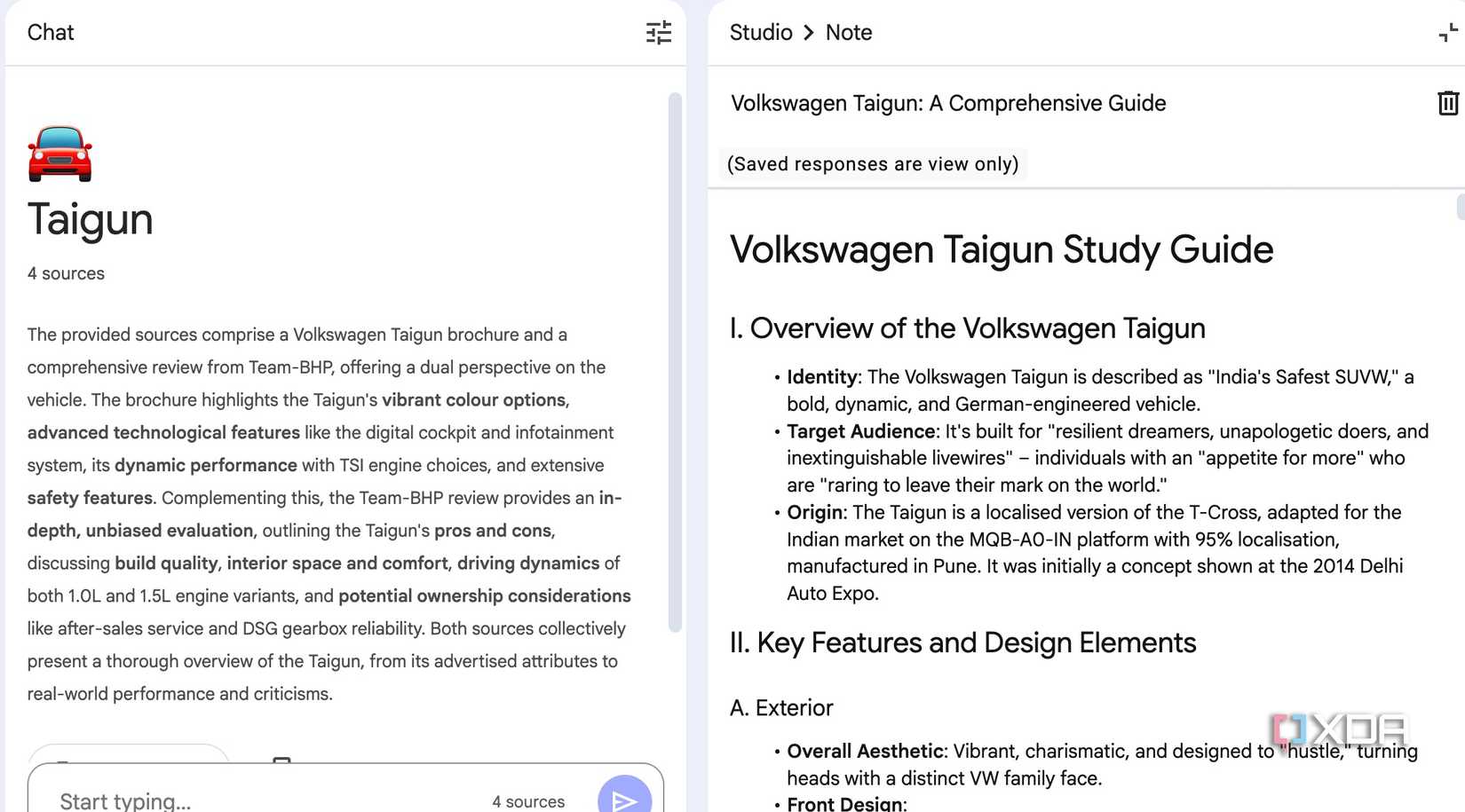Send the chat message with the arrow icon
The image size is (1465, 812).
(x=625, y=800)
